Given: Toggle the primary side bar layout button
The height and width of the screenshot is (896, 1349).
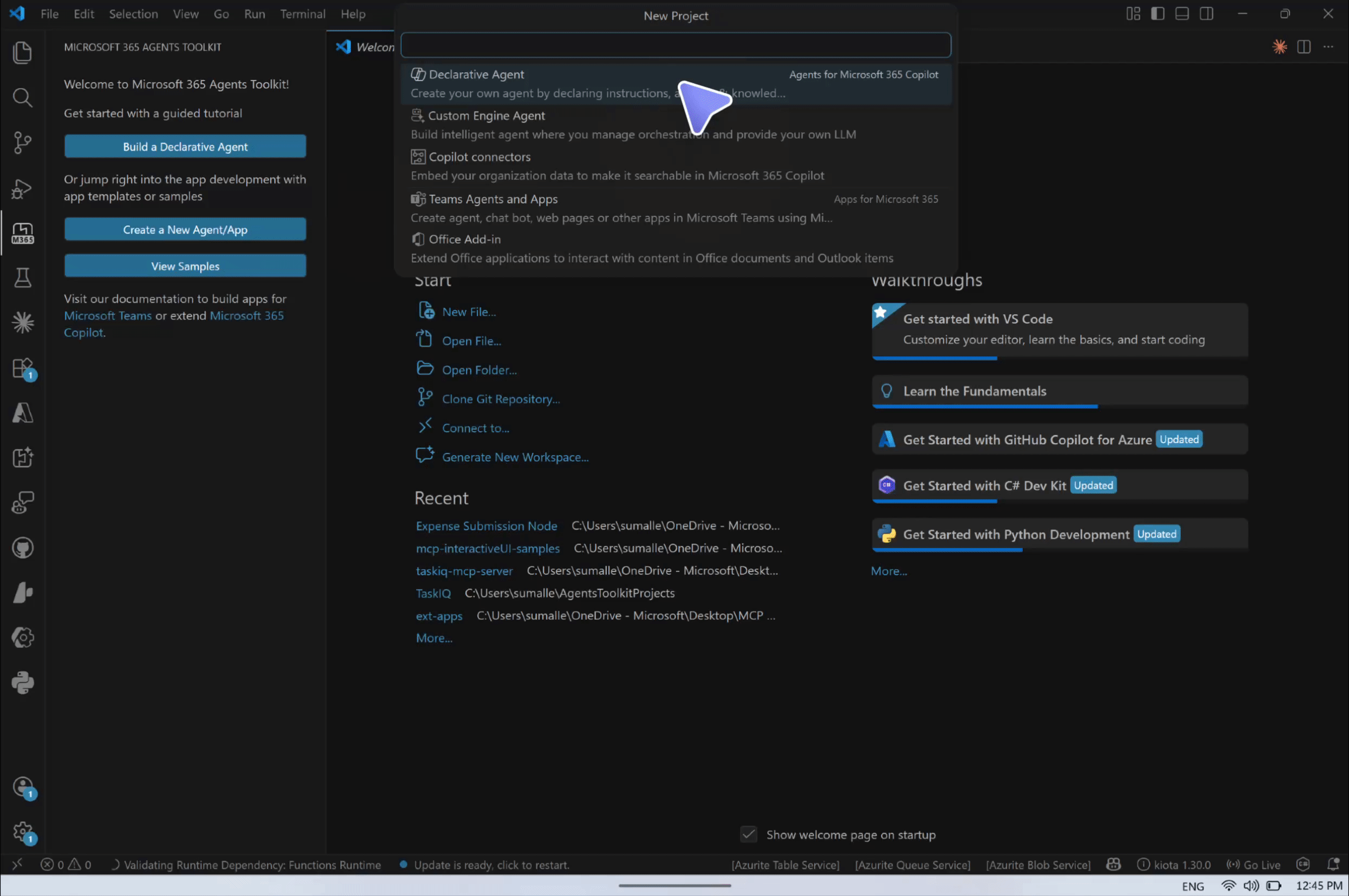Looking at the screenshot, I should pyautogui.click(x=1158, y=14).
